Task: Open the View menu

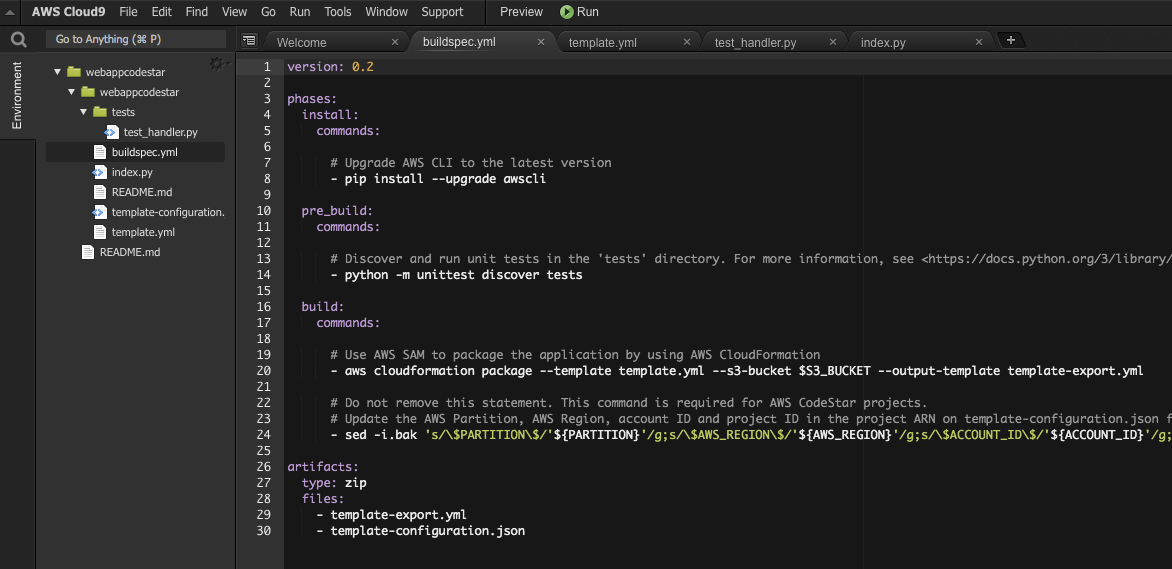Action: tap(235, 12)
